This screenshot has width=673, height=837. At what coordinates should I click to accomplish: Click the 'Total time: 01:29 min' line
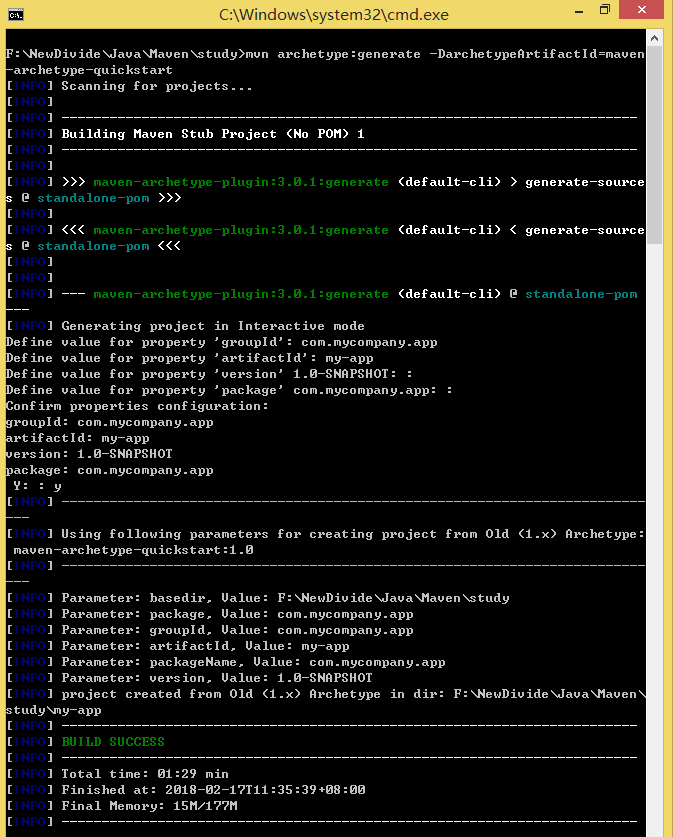[x=145, y=774]
